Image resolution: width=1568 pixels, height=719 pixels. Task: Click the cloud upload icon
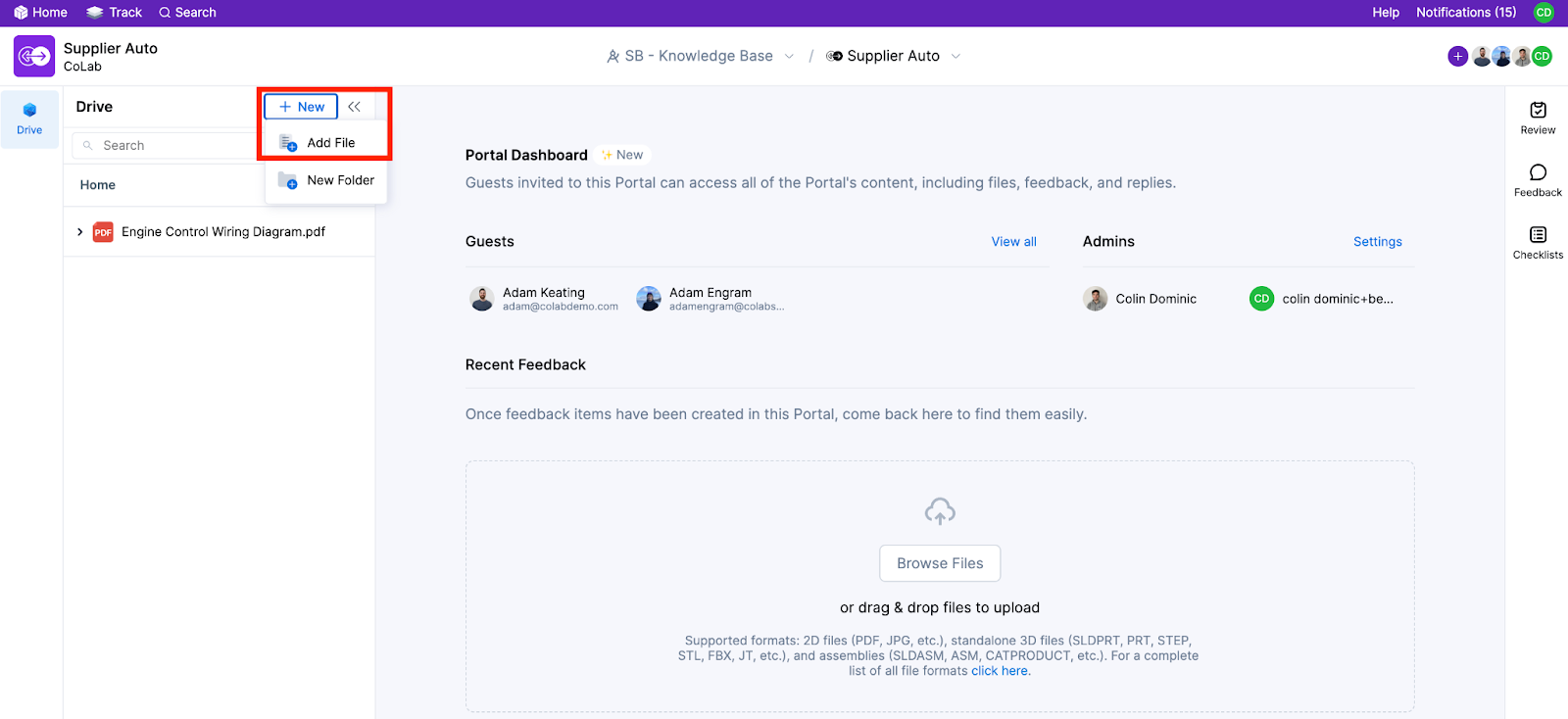(940, 511)
